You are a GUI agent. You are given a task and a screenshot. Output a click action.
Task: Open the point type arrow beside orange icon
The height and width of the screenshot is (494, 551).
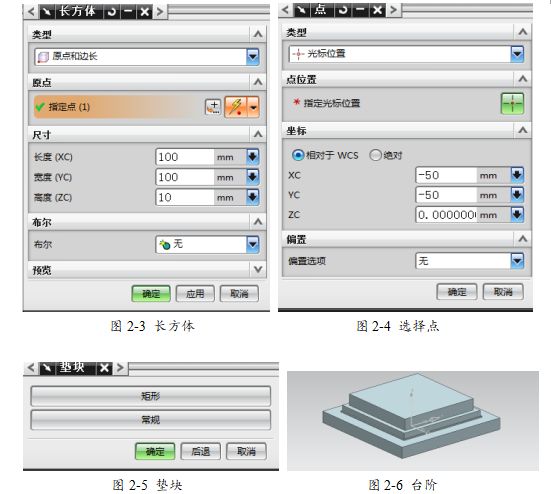(x=253, y=106)
